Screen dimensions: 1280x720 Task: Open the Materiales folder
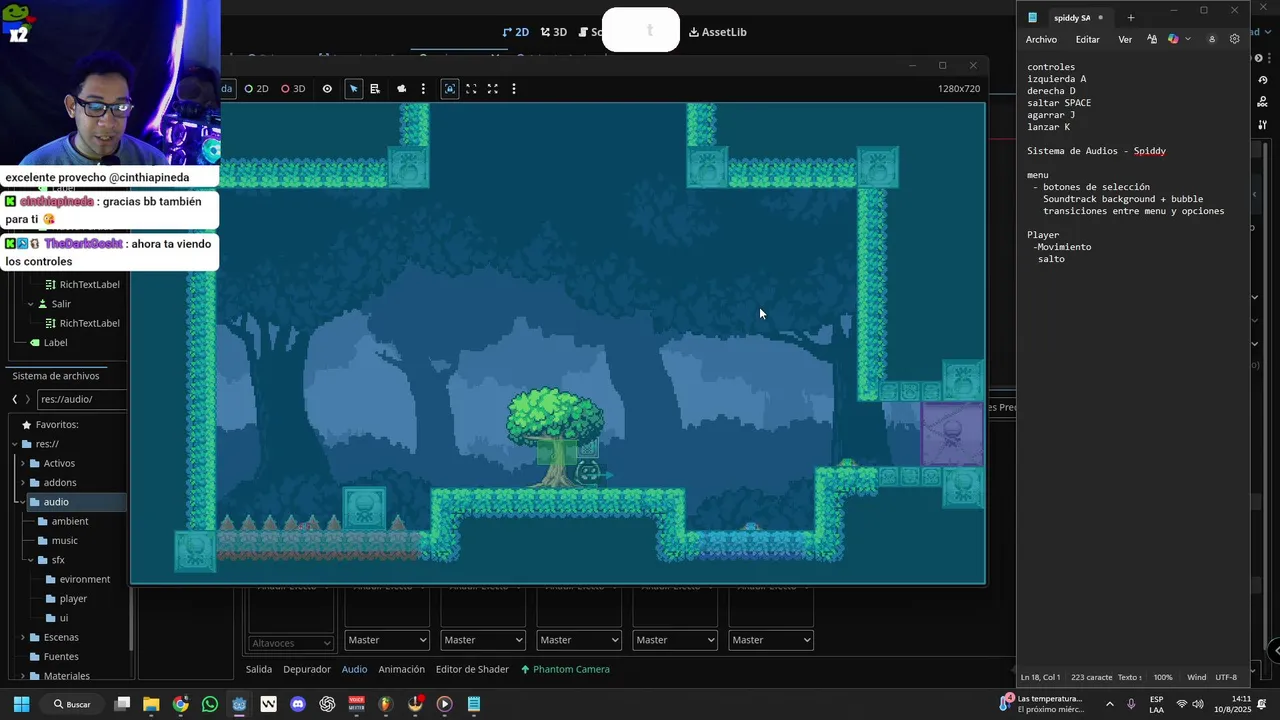[66, 676]
